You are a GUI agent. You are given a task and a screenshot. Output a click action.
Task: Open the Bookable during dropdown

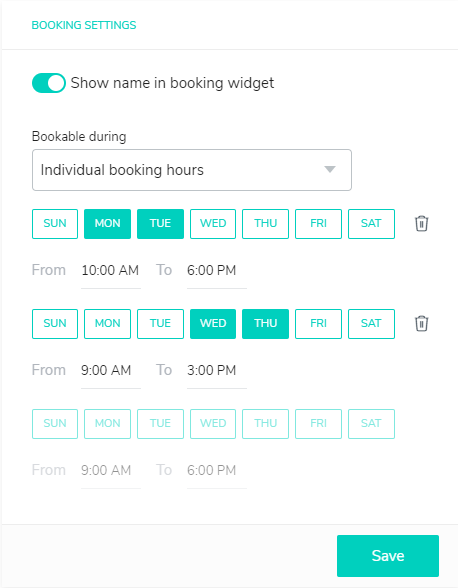[x=192, y=170]
